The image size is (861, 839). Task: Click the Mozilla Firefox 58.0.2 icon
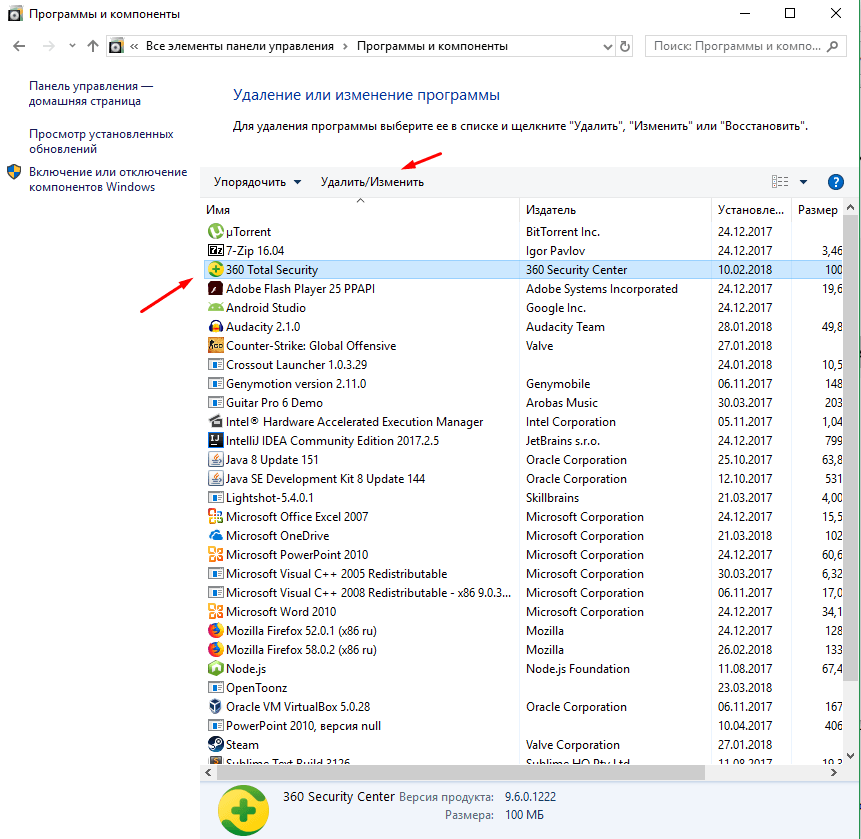click(x=215, y=650)
